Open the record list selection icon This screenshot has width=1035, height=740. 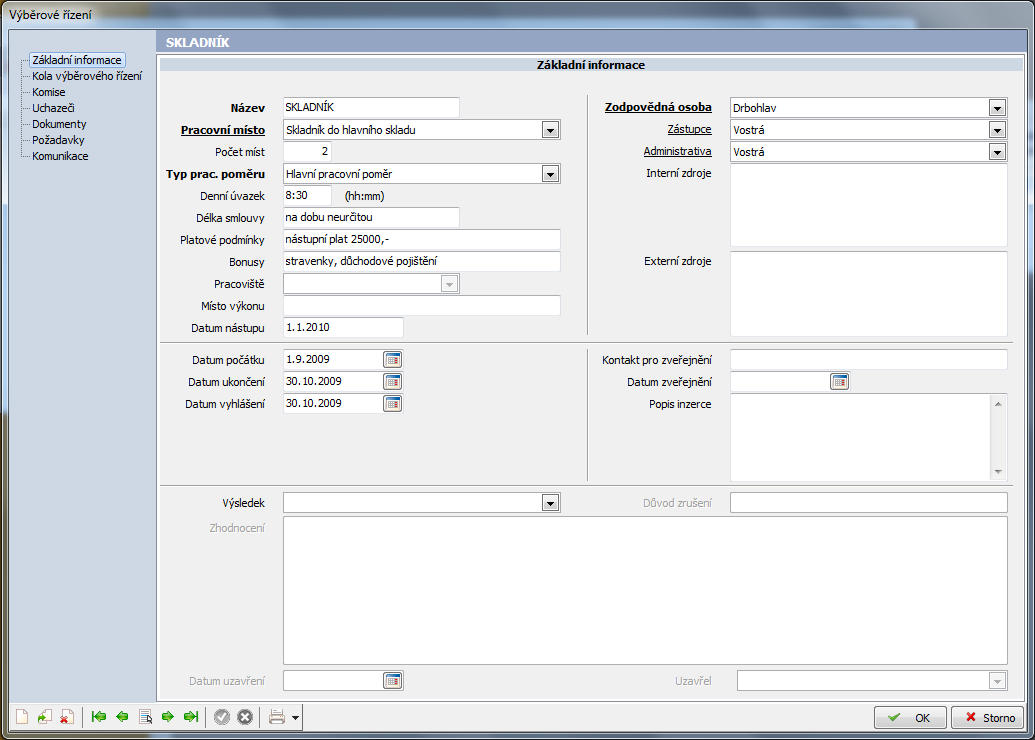click(x=145, y=717)
